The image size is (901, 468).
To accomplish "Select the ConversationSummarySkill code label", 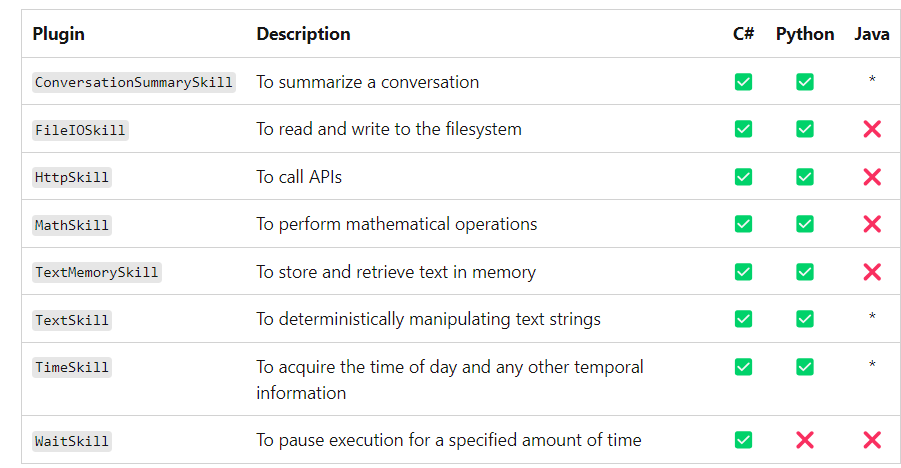I will pos(134,82).
